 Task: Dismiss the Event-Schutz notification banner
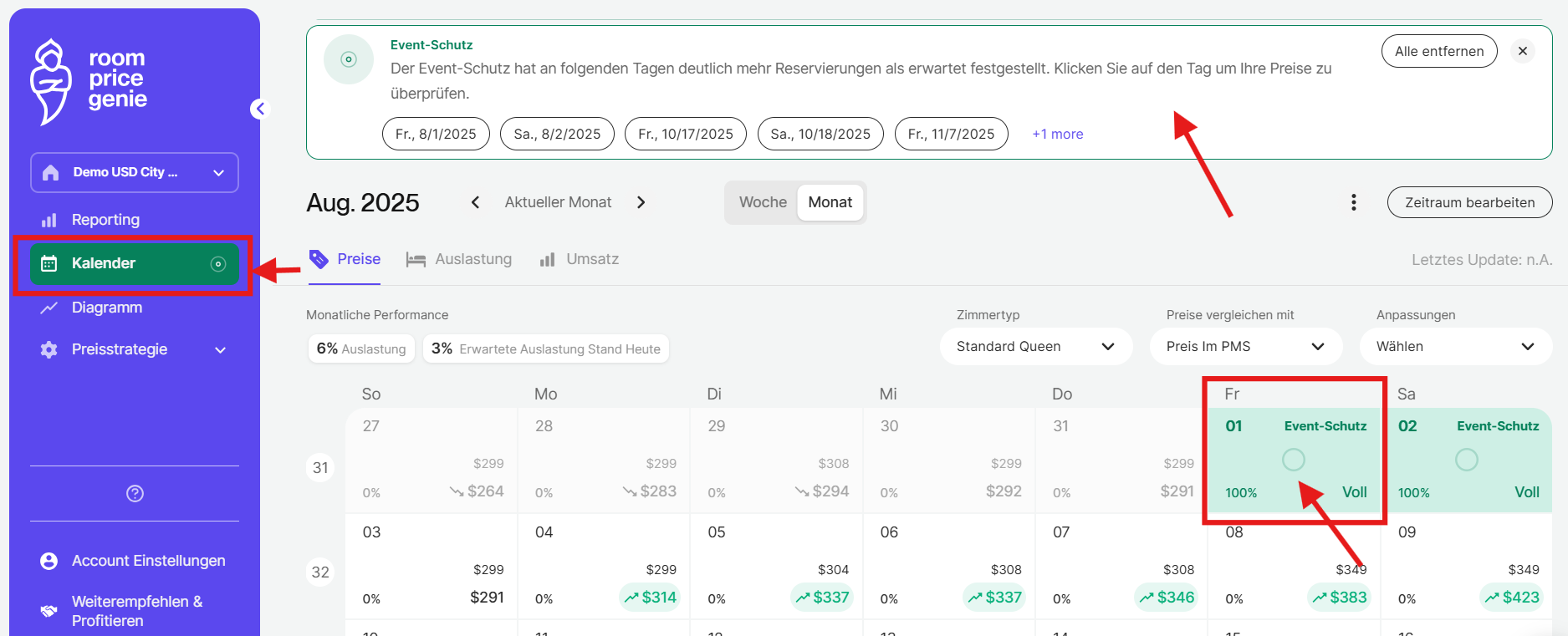tap(1522, 51)
